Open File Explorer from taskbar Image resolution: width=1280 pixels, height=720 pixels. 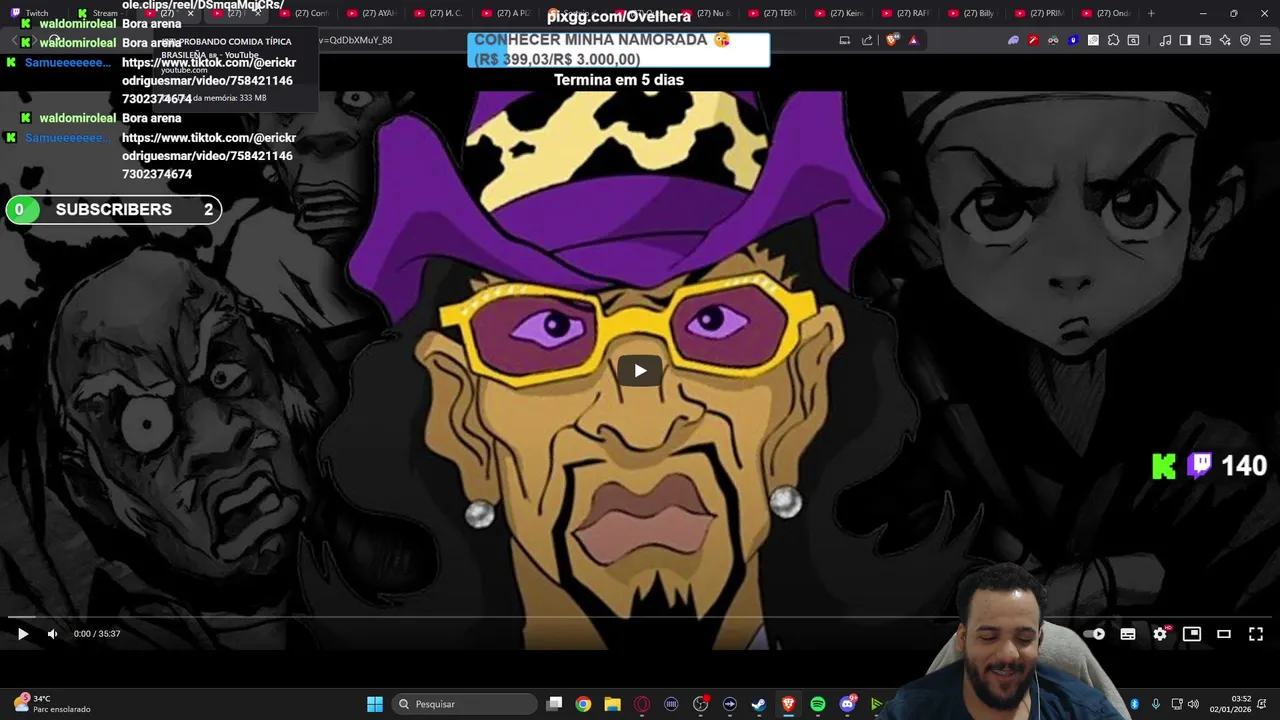tap(612, 704)
